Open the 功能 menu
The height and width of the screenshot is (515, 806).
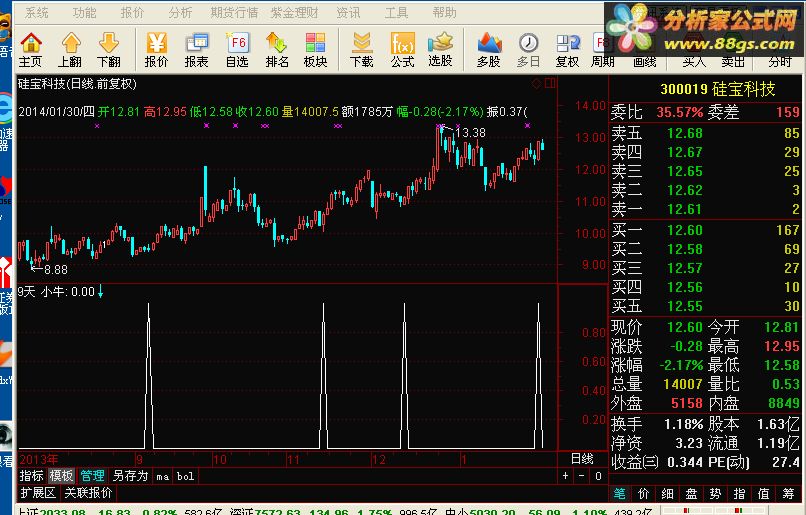(84, 12)
